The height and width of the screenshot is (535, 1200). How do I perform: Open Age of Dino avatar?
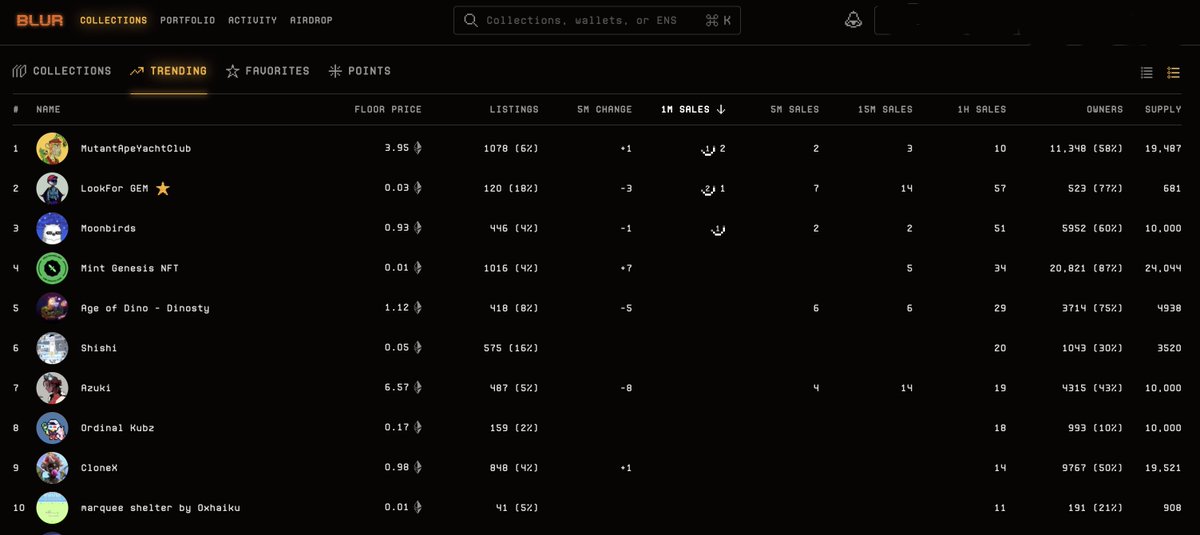point(52,308)
